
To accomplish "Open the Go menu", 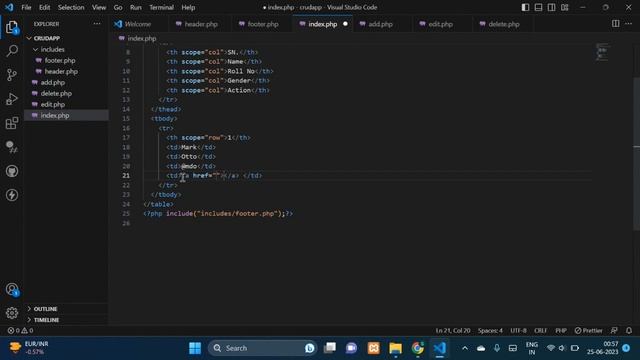I will 118,7.
